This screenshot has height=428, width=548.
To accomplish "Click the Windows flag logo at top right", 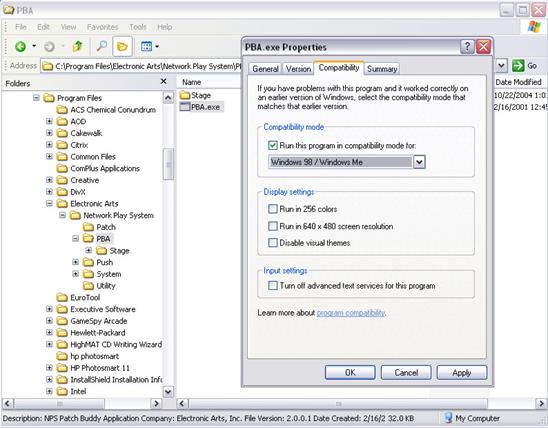I will [534, 27].
